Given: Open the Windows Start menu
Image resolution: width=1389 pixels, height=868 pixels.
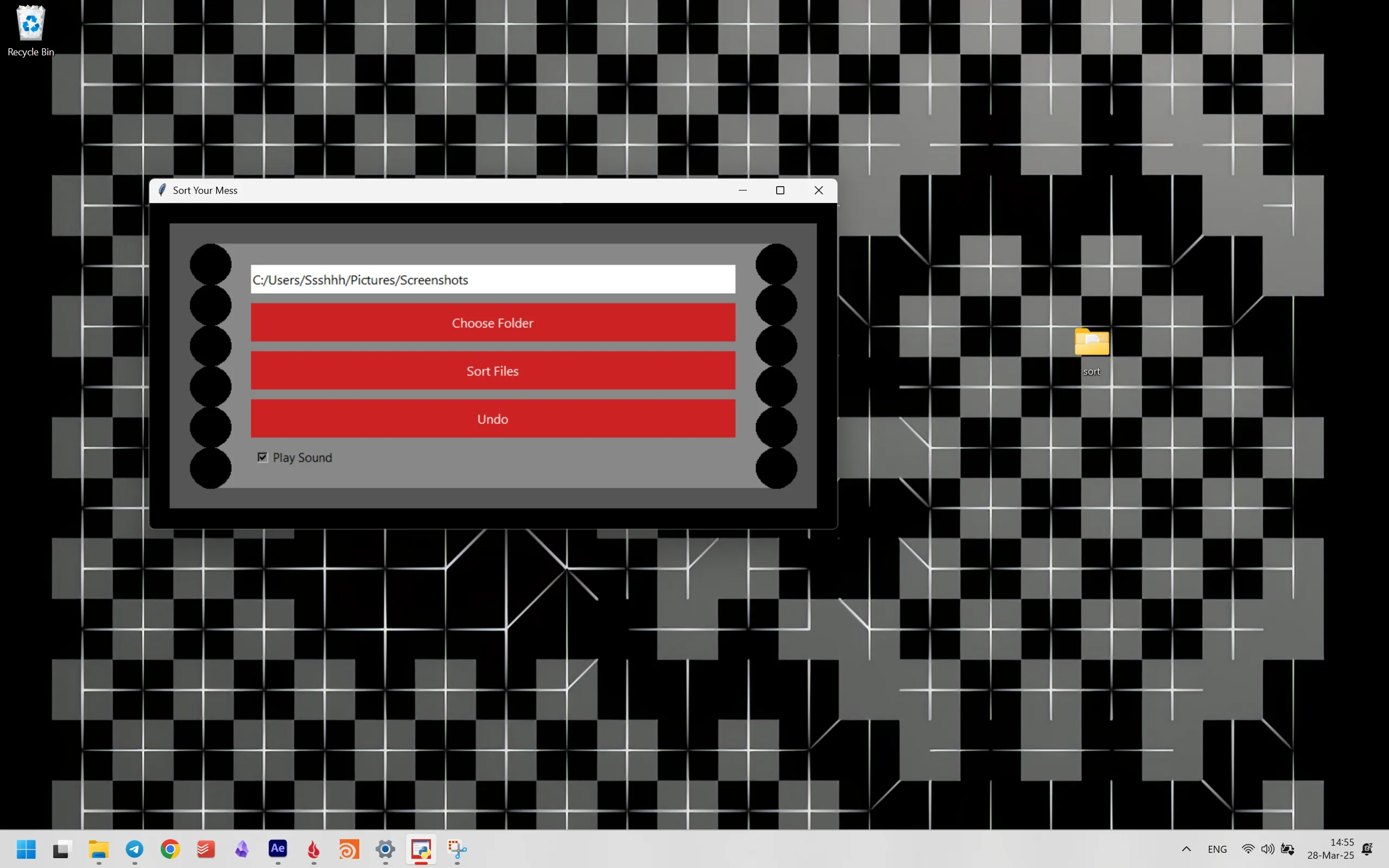Looking at the screenshot, I should click(x=26, y=849).
